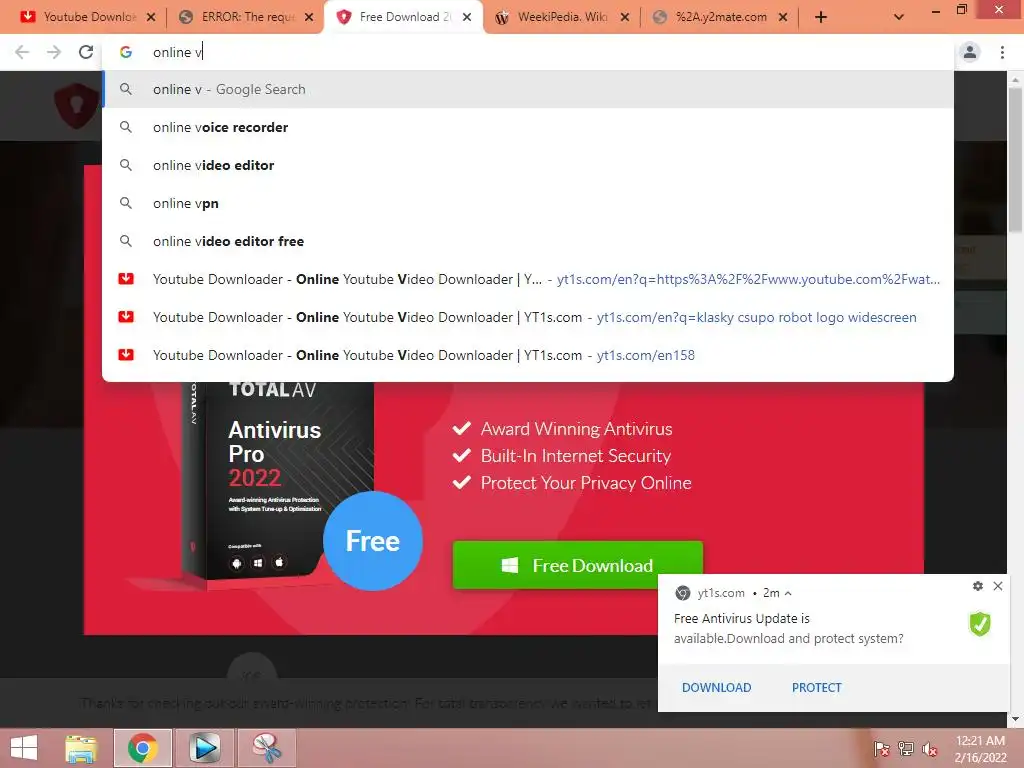Close the WeekiPedia tab
Screen dimensions: 1024x768
pos(625,18)
